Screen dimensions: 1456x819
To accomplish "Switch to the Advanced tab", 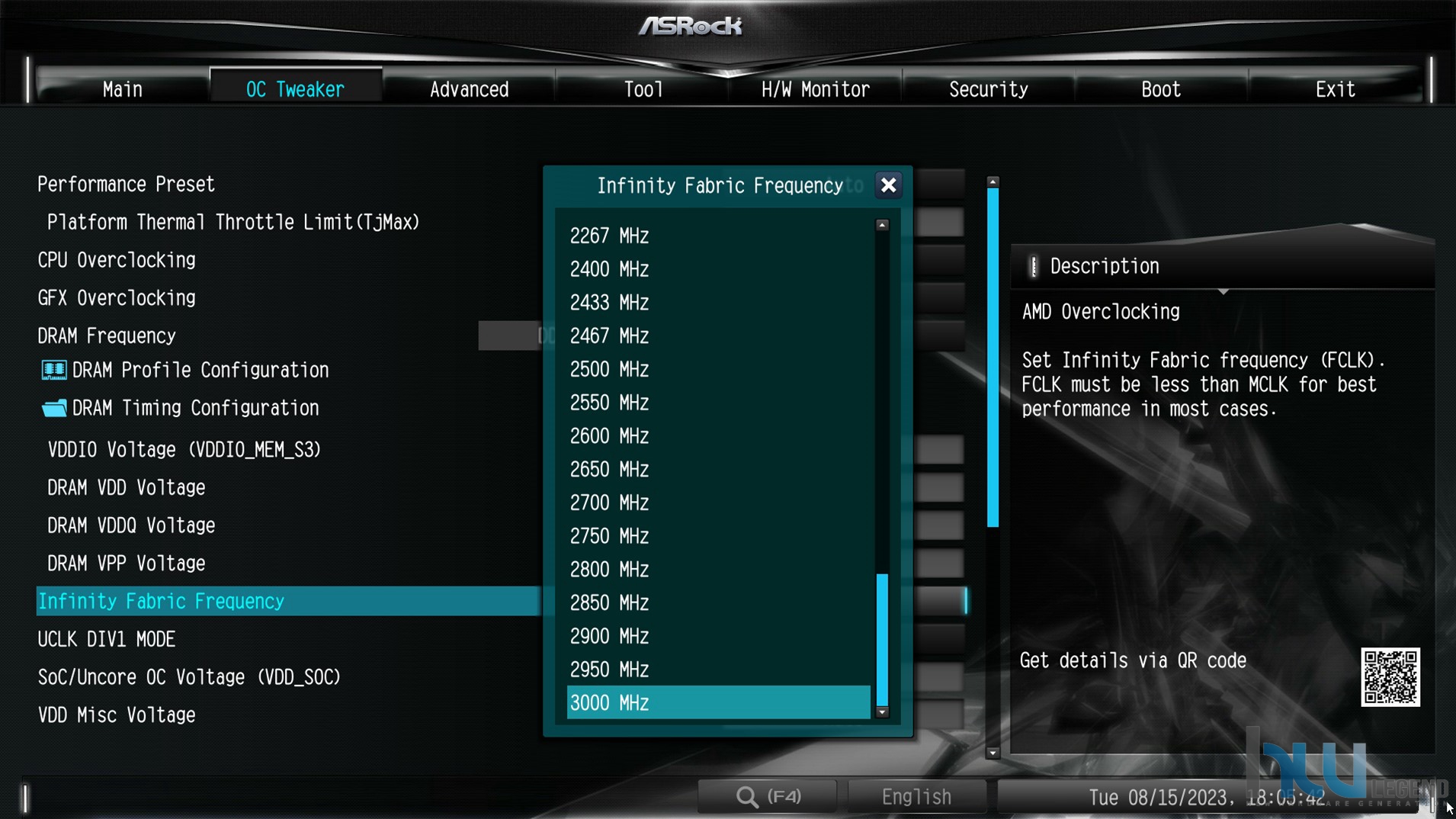I will pyautogui.click(x=469, y=89).
